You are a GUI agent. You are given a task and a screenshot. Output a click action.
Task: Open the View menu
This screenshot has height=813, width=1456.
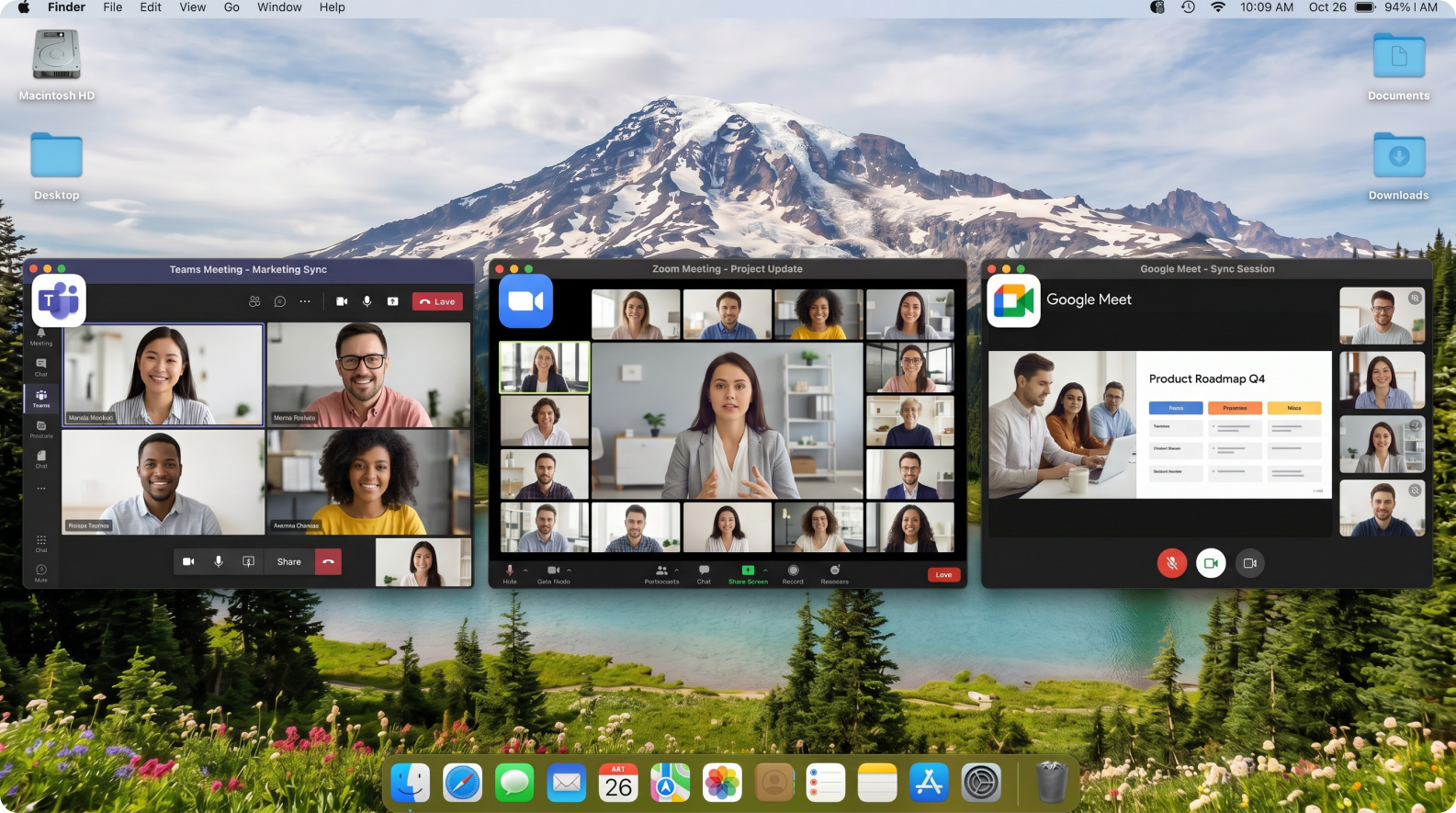[193, 7]
